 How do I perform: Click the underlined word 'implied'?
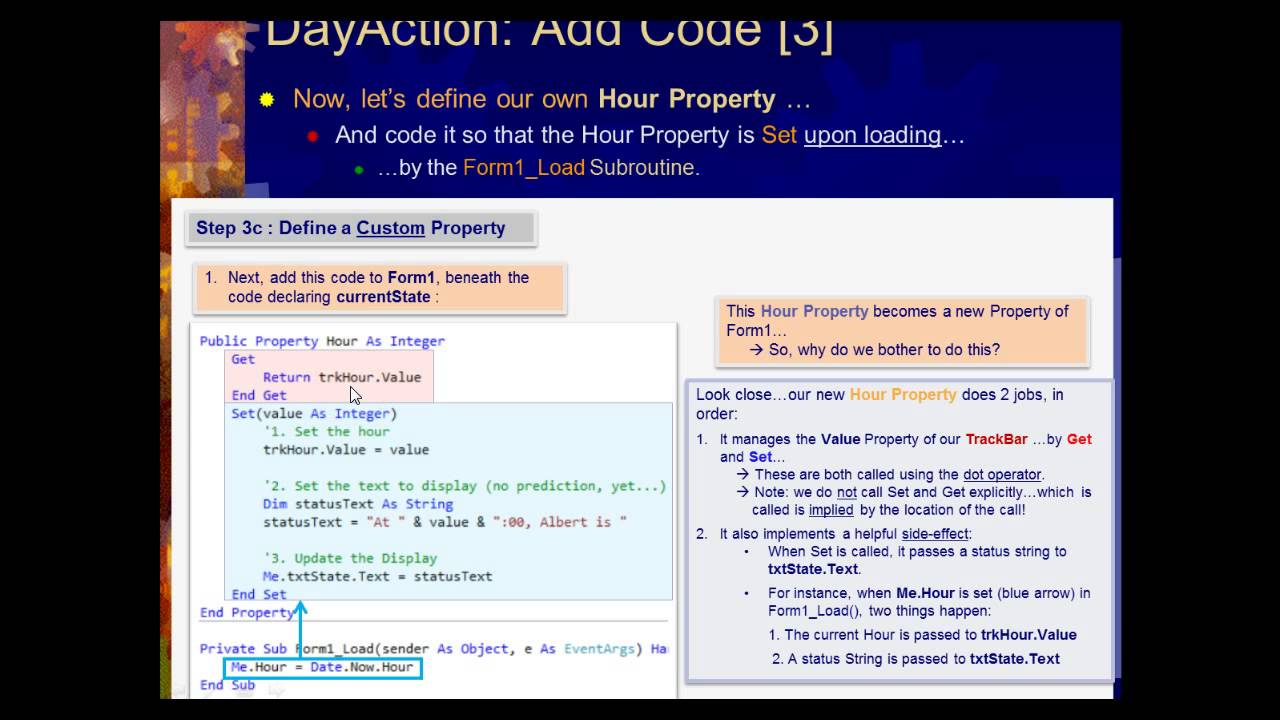pos(830,510)
